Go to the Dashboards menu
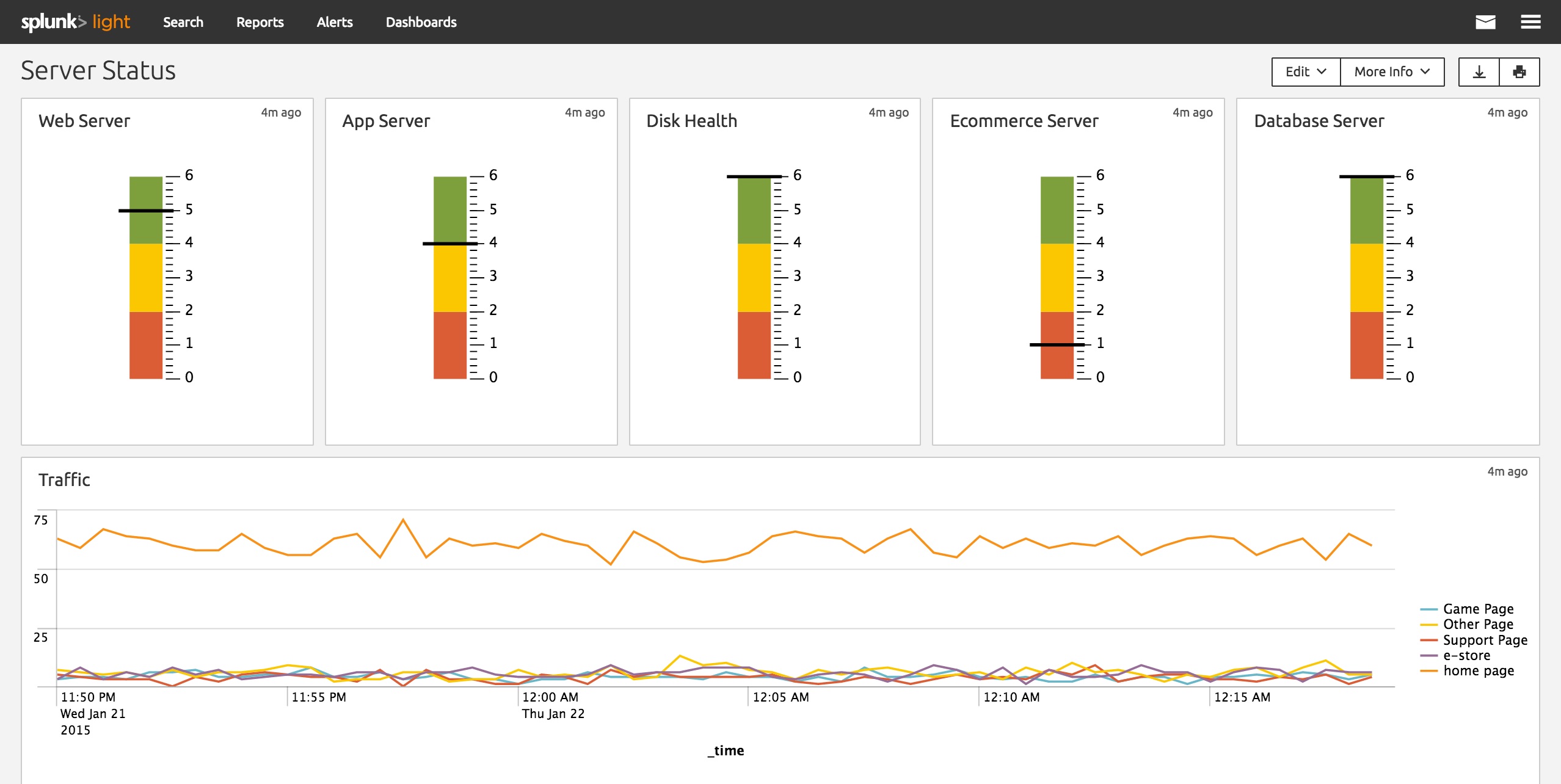1561x784 pixels. coord(421,22)
